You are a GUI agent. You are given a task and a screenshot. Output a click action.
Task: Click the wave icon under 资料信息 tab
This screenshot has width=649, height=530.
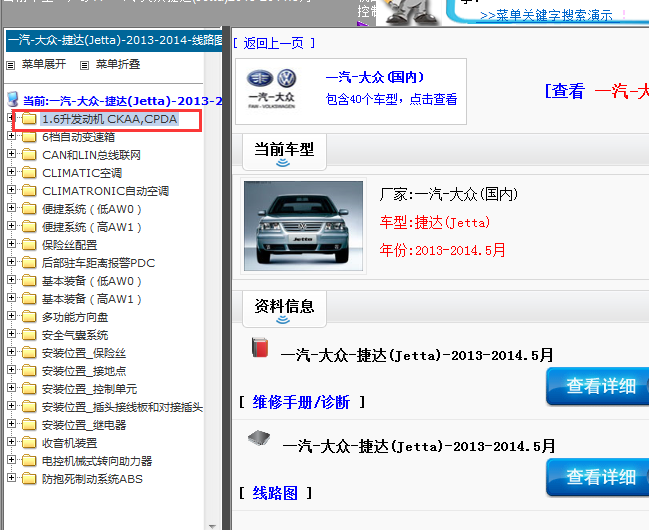click(x=283, y=320)
